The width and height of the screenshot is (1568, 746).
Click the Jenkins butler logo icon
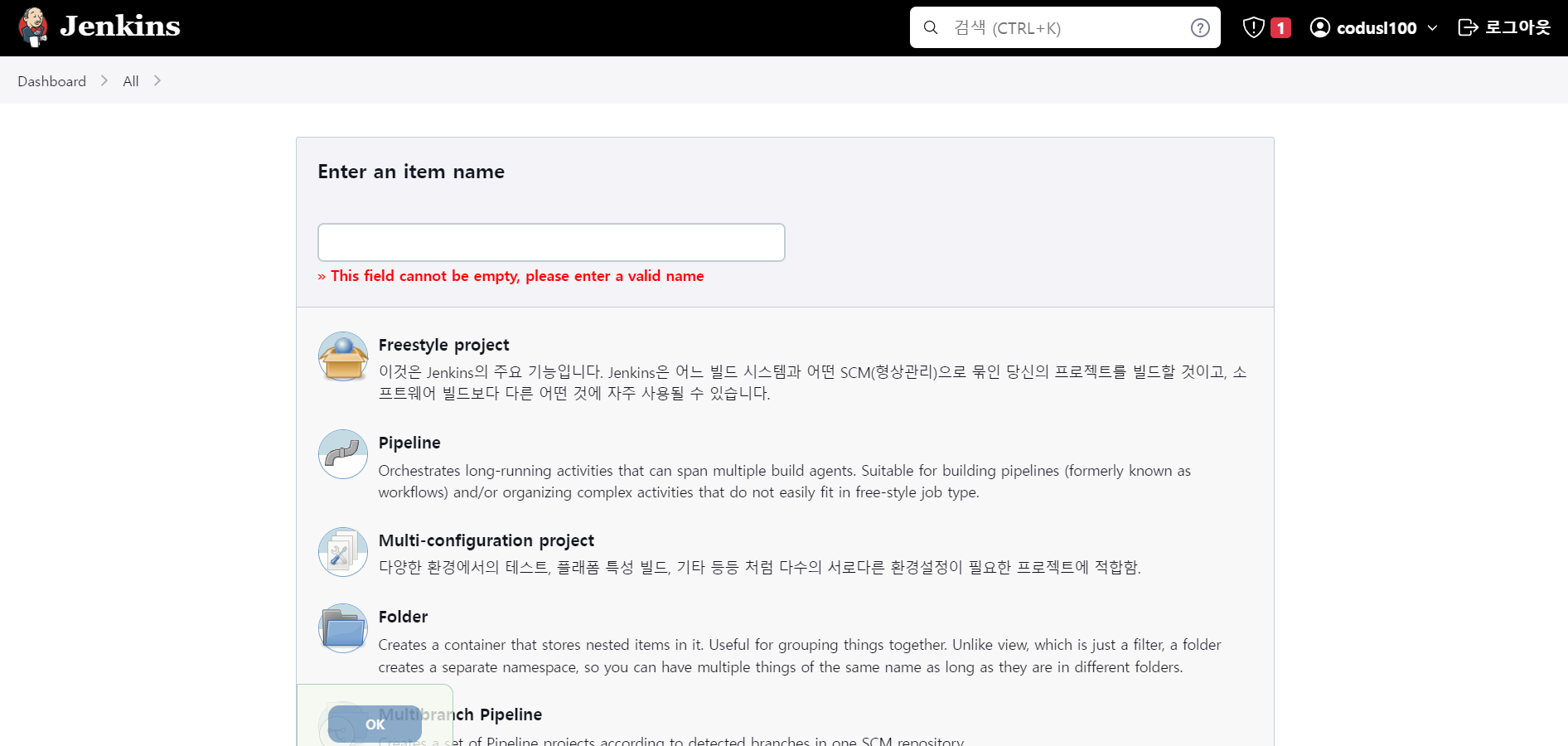pyautogui.click(x=33, y=27)
